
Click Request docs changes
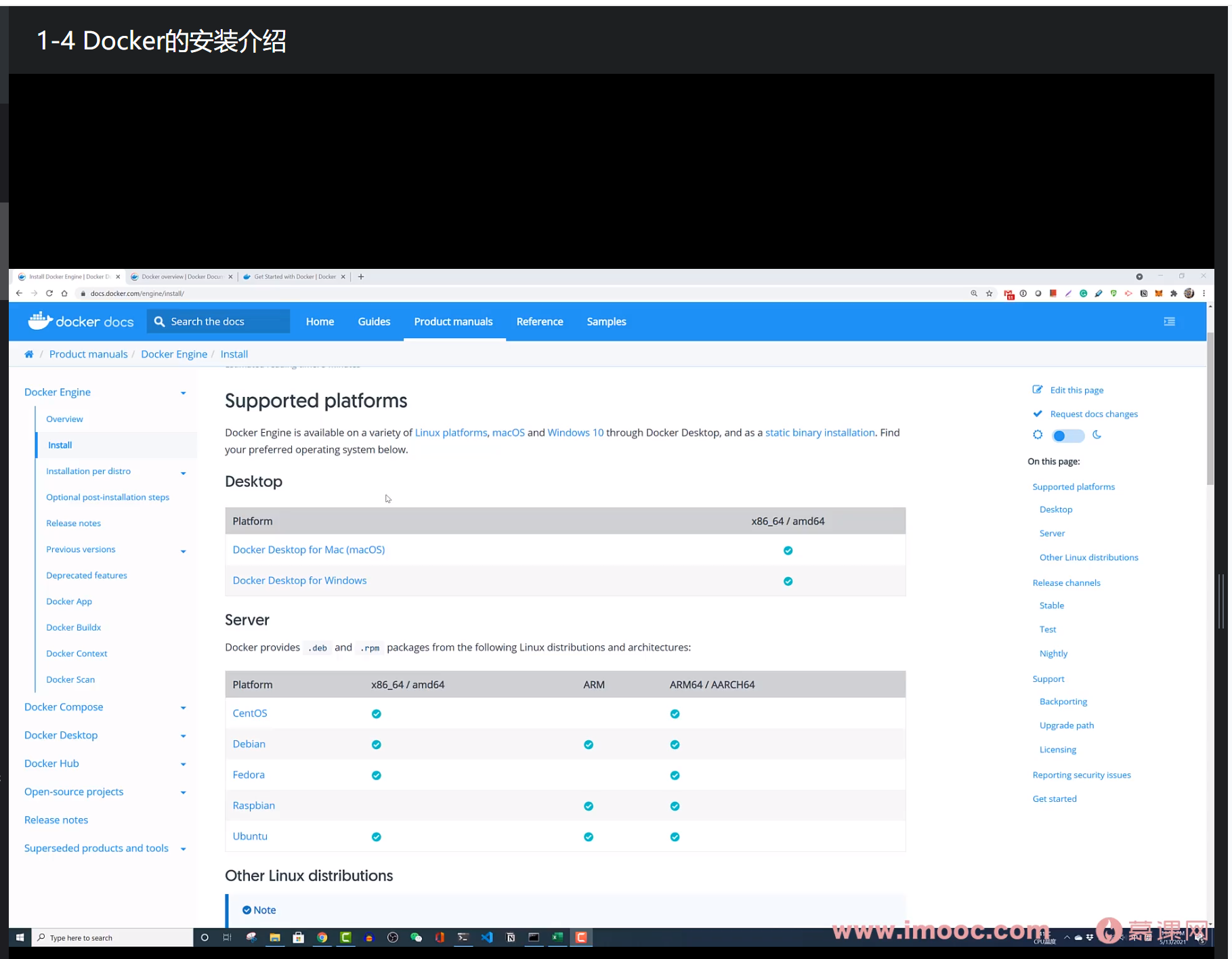click(x=1094, y=414)
